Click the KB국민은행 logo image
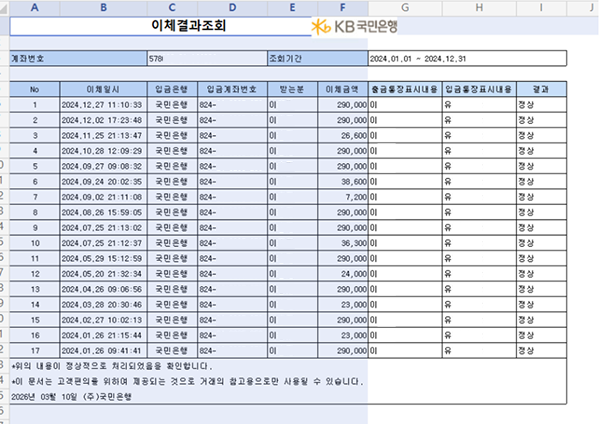600x425 pixels. pyautogui.click(x=354, y=26)
